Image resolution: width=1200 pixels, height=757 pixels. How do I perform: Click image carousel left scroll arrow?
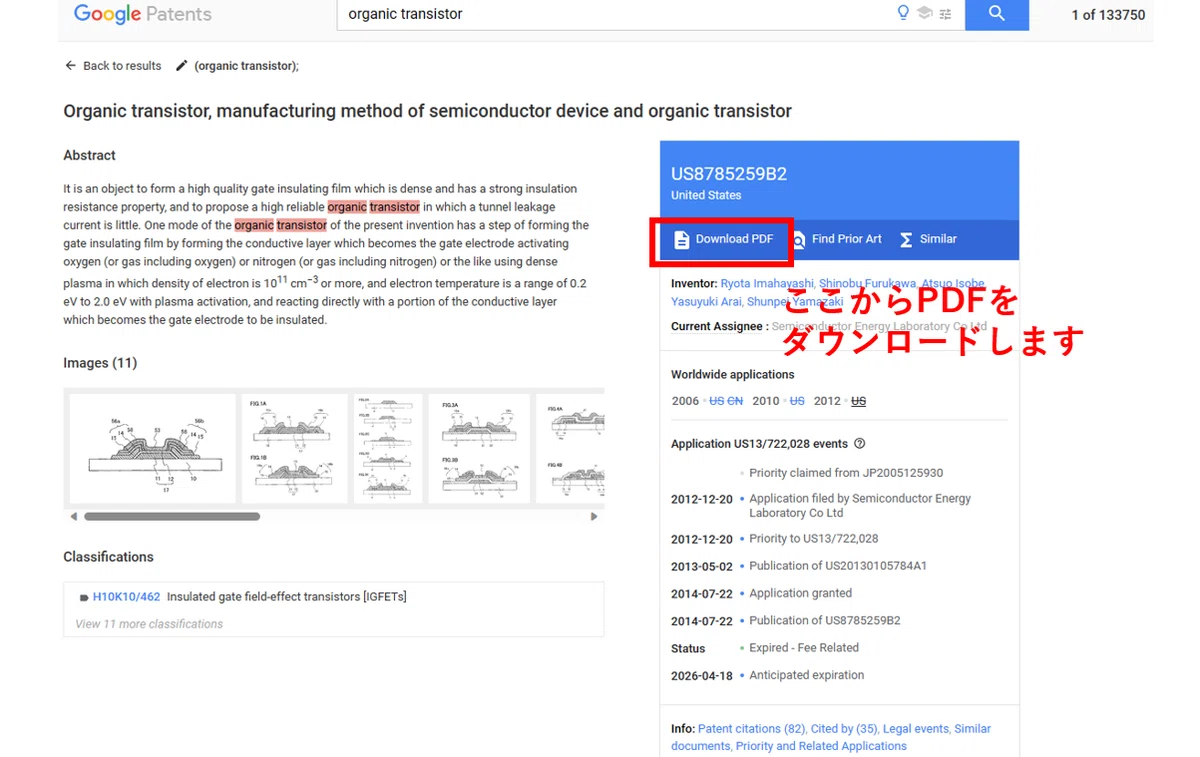[73, 517]
